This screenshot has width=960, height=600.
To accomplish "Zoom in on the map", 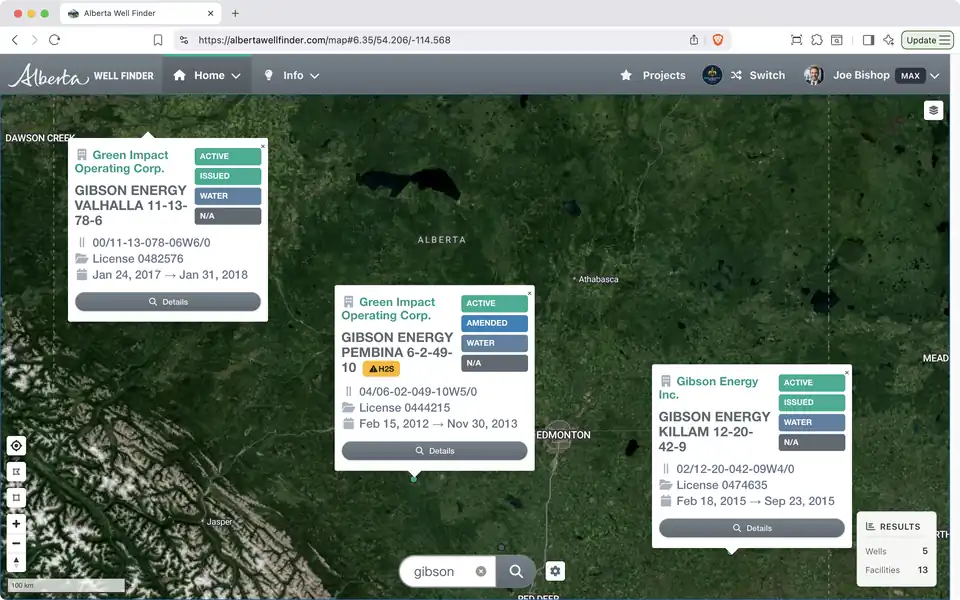I will point(17,523).
